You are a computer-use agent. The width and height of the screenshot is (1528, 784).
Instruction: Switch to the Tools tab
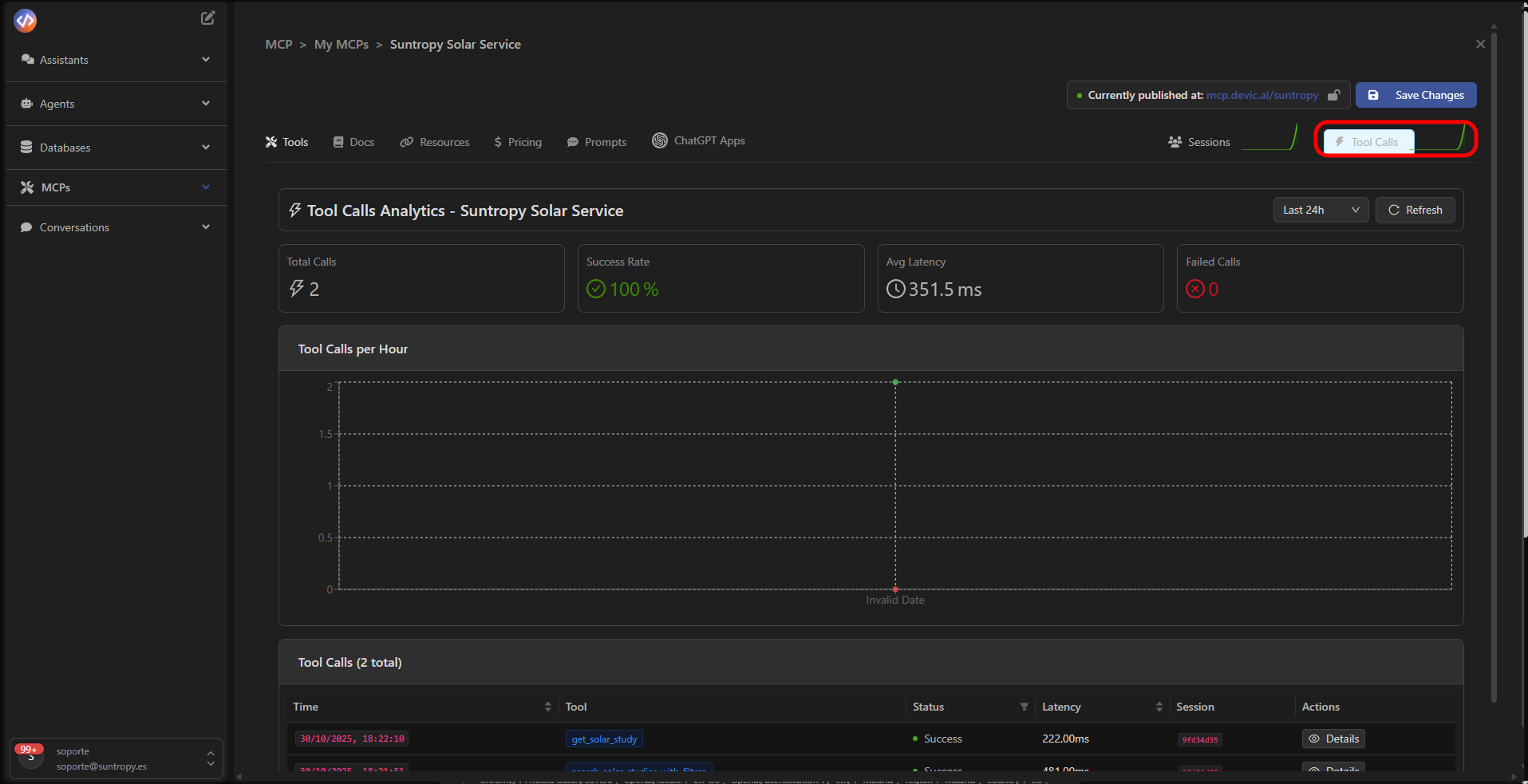point(287,142)
